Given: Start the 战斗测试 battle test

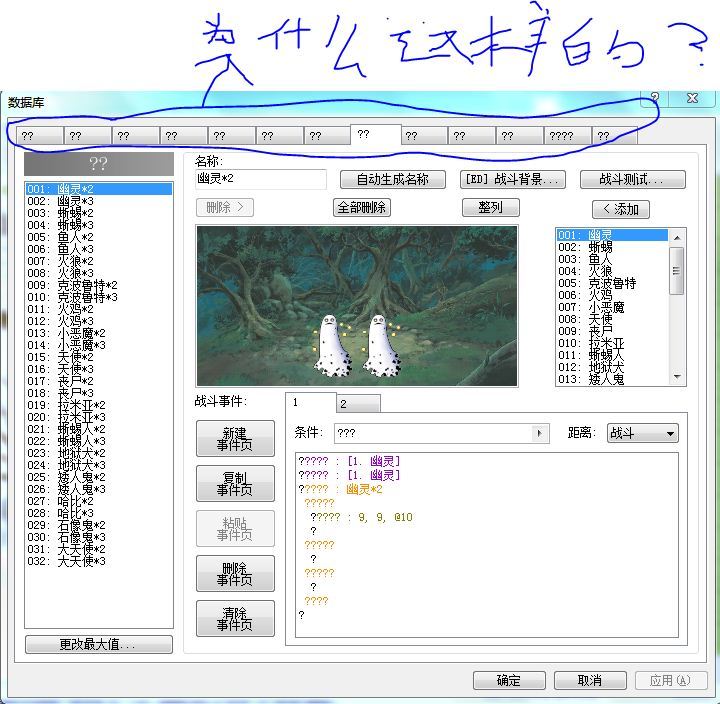Looking at the screenshot, I should [633, 180].
